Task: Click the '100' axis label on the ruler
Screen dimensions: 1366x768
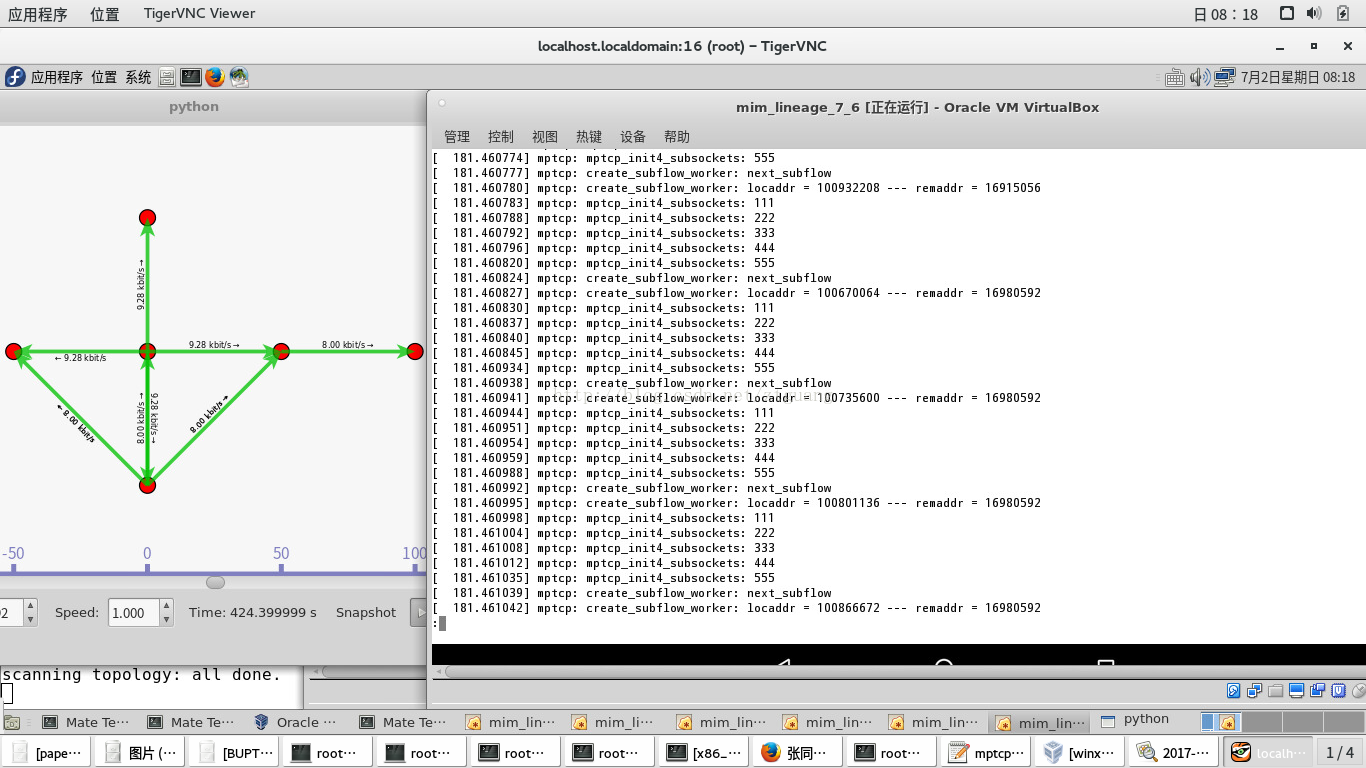Action: [414, 553]
